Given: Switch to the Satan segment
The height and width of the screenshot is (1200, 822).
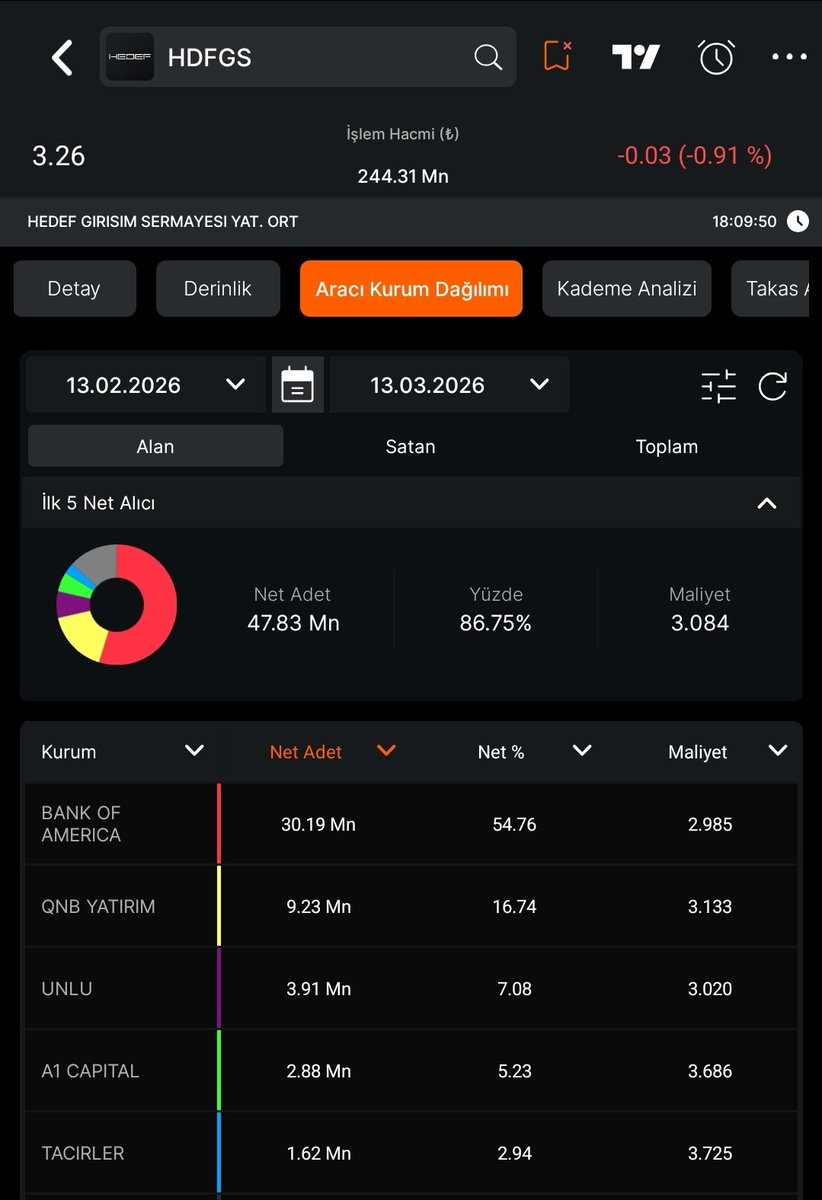Looking at the screenshot, I should pyautogui.click(x=411, y=446).
